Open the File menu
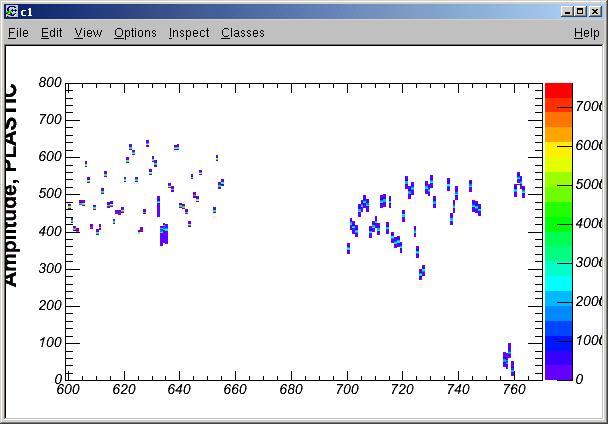Screen dimensions: 608x424 tap(18, 33)
